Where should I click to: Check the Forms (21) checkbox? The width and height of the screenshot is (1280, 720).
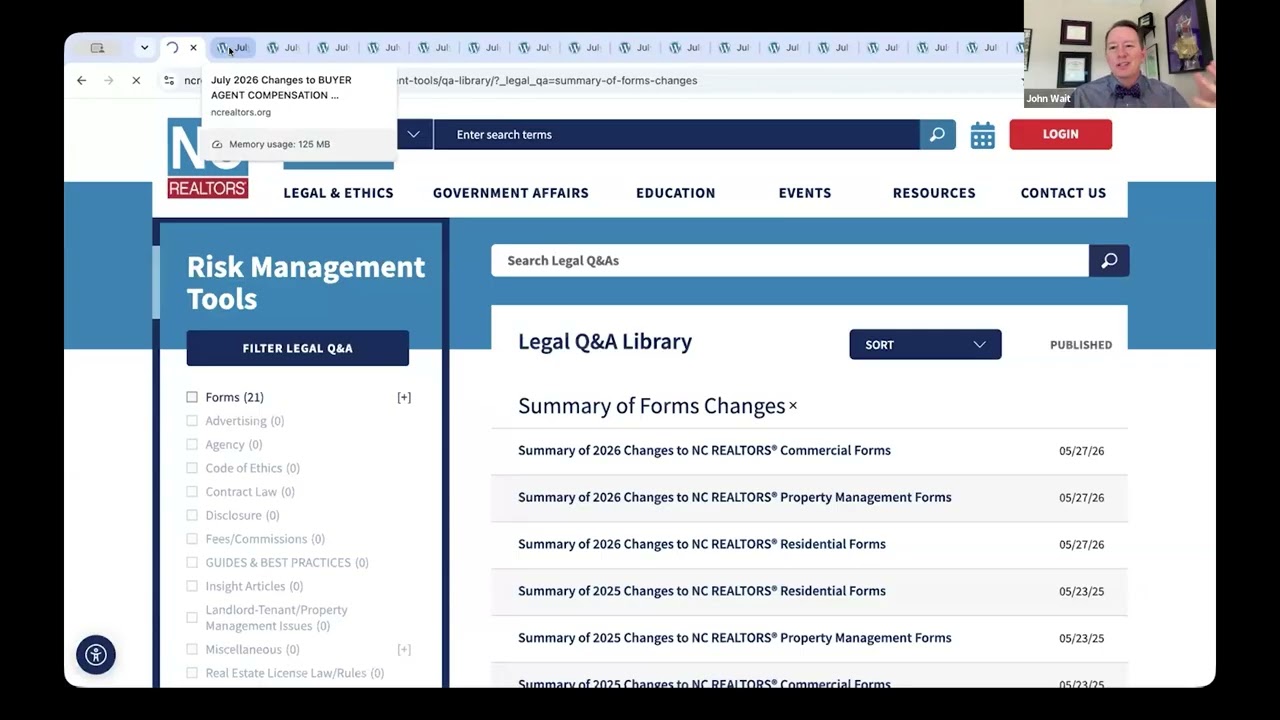point(192,397)
